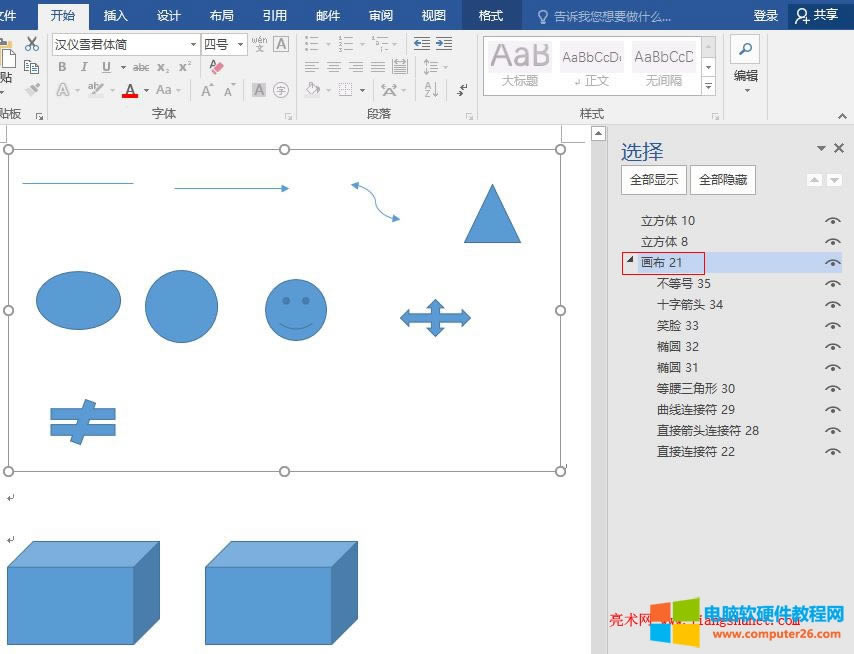Select the clear formatting eraser icon
This screenshot has height=654, width=854.
215,67
